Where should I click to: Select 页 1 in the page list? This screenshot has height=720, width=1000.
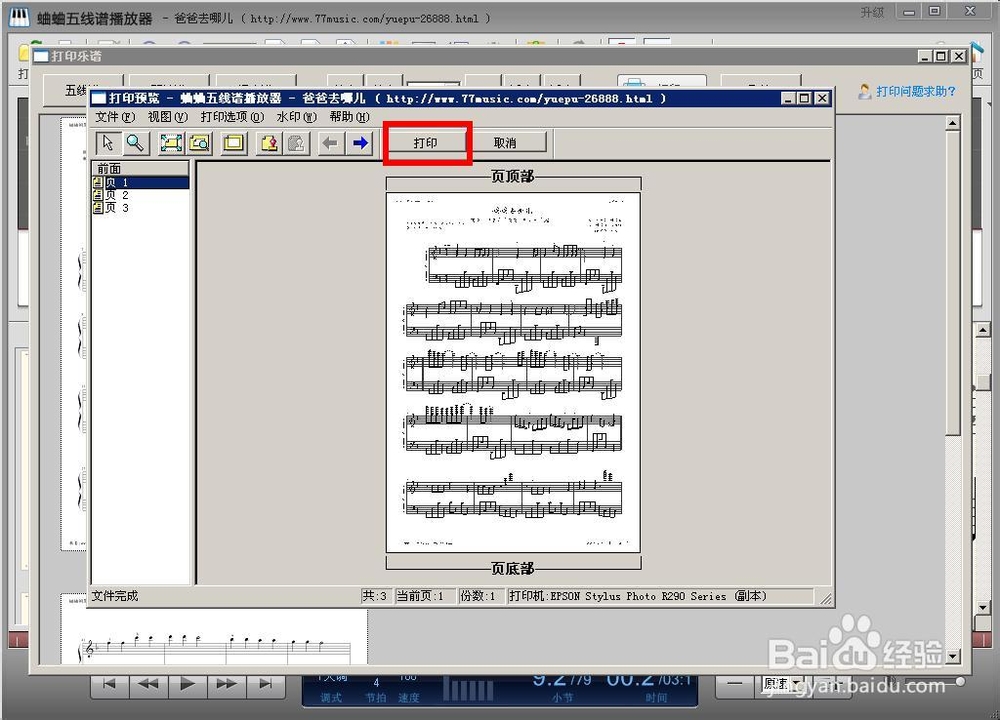[141, 182]
